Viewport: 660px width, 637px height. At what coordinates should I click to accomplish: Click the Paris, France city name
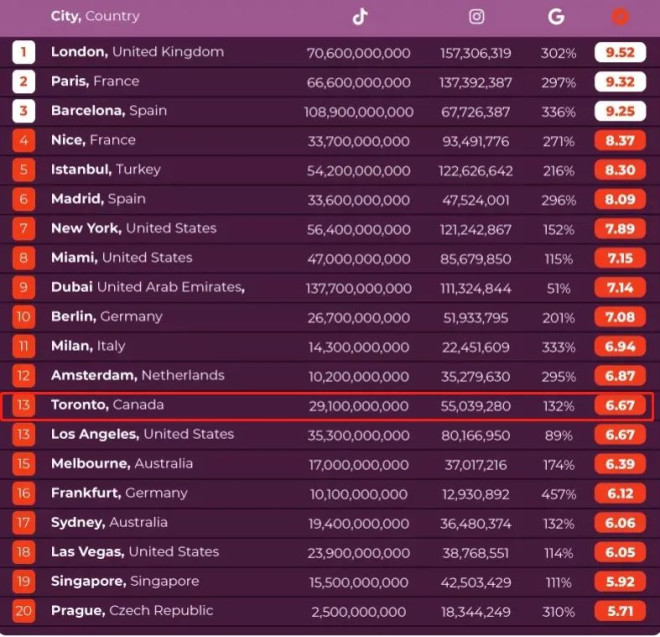[95, 81]
